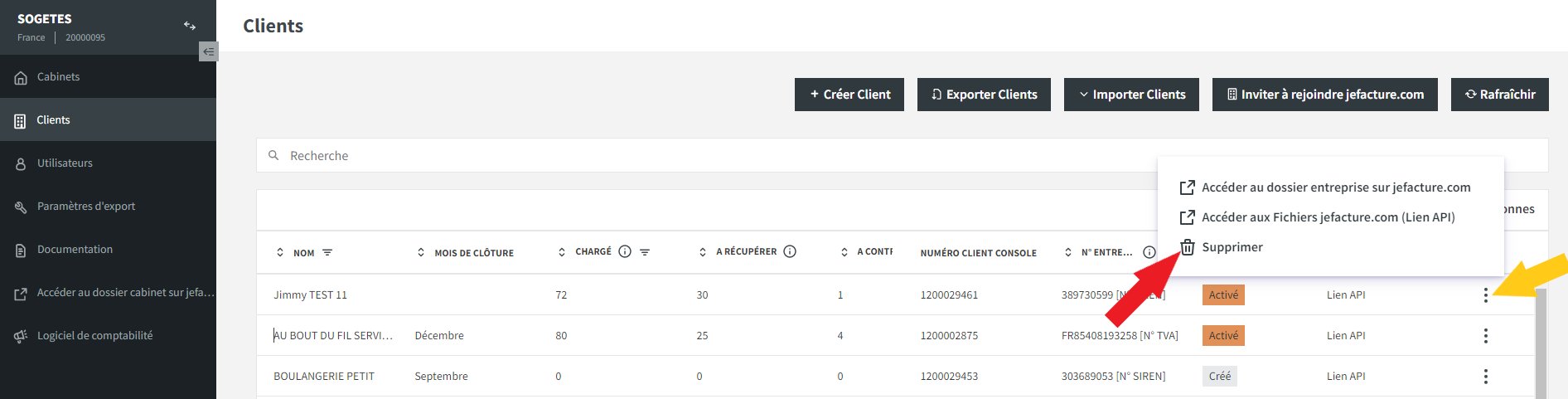Open Cabinets in the sidebar

(x=108, y=76)
